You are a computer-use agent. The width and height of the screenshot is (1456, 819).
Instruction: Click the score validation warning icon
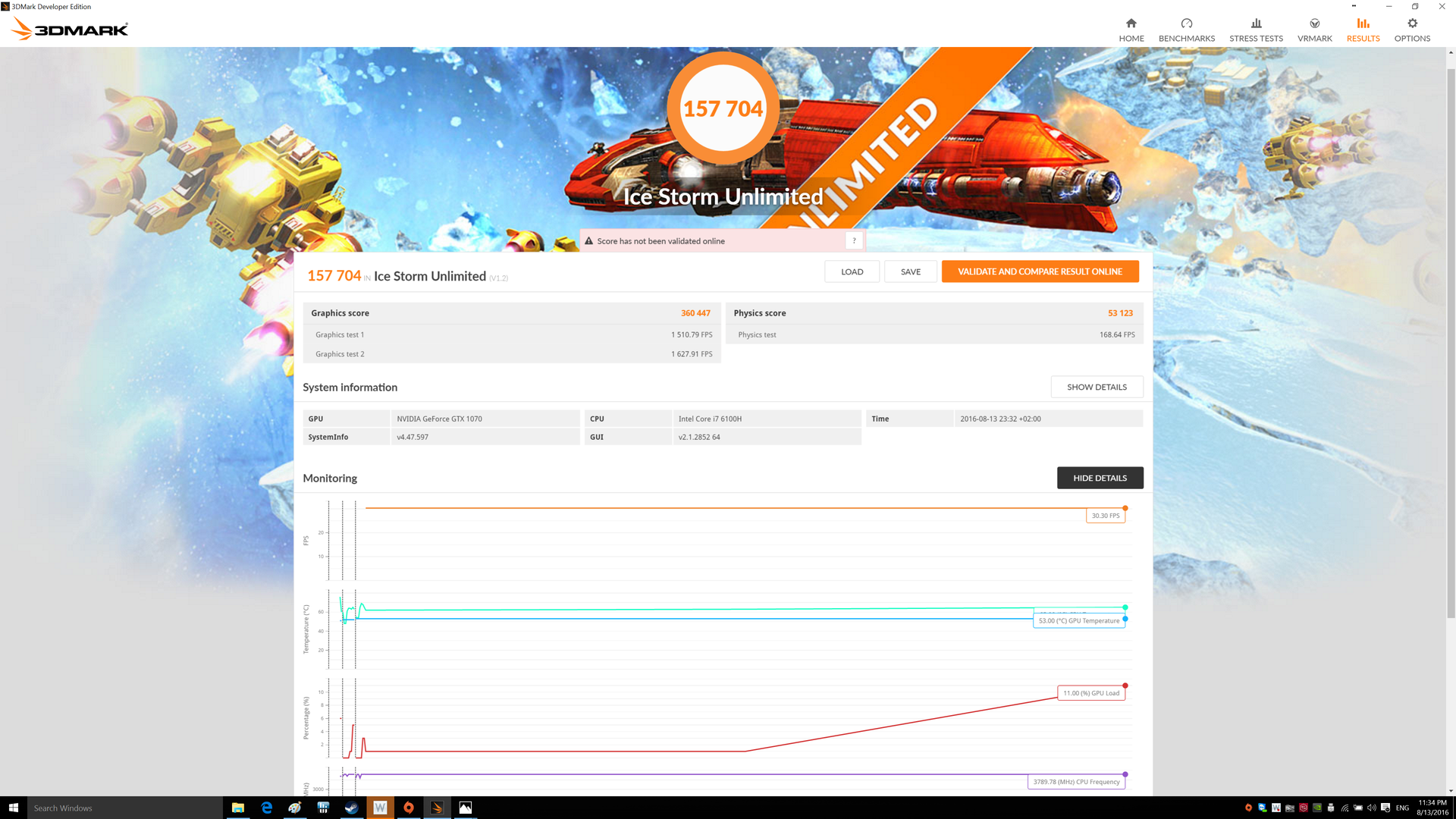588,241
